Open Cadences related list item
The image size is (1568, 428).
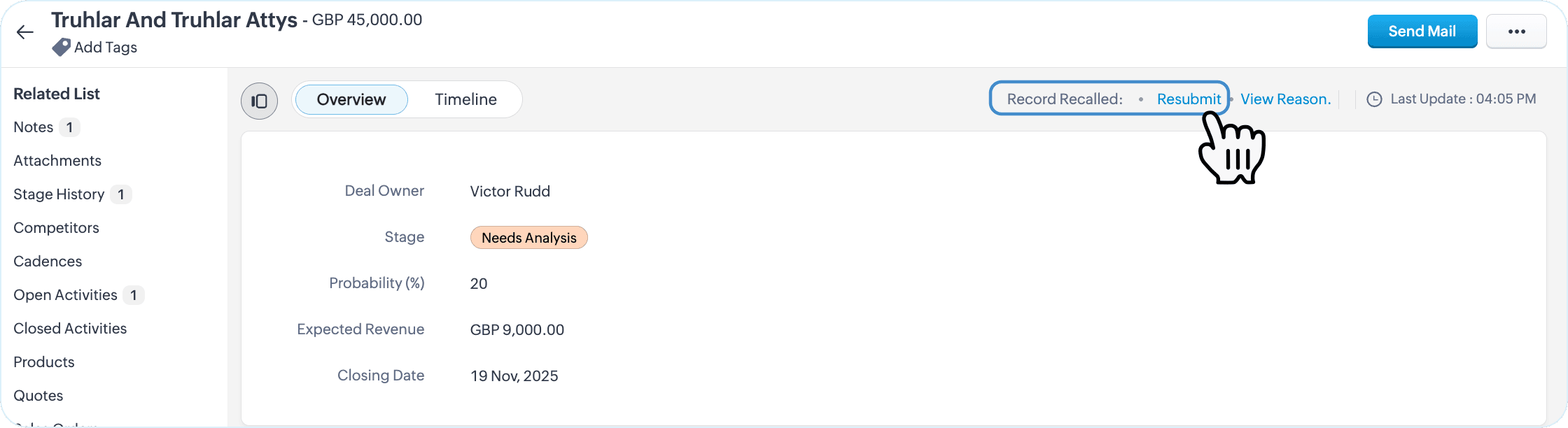click(x=48, y=262)
